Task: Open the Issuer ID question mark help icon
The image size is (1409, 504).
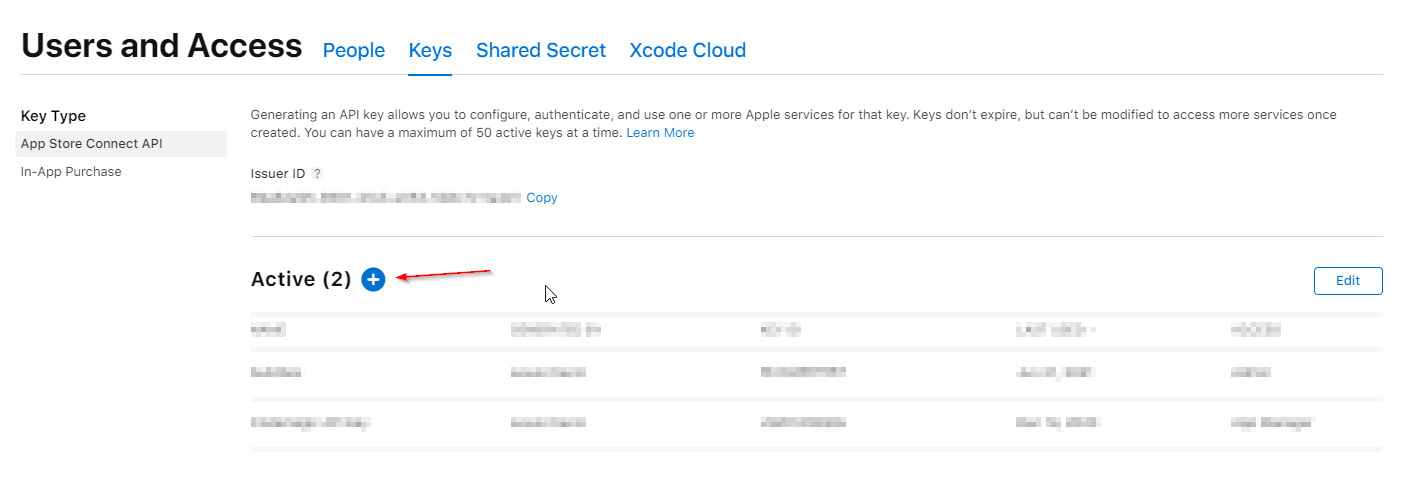Action: (x=317, y=173)
